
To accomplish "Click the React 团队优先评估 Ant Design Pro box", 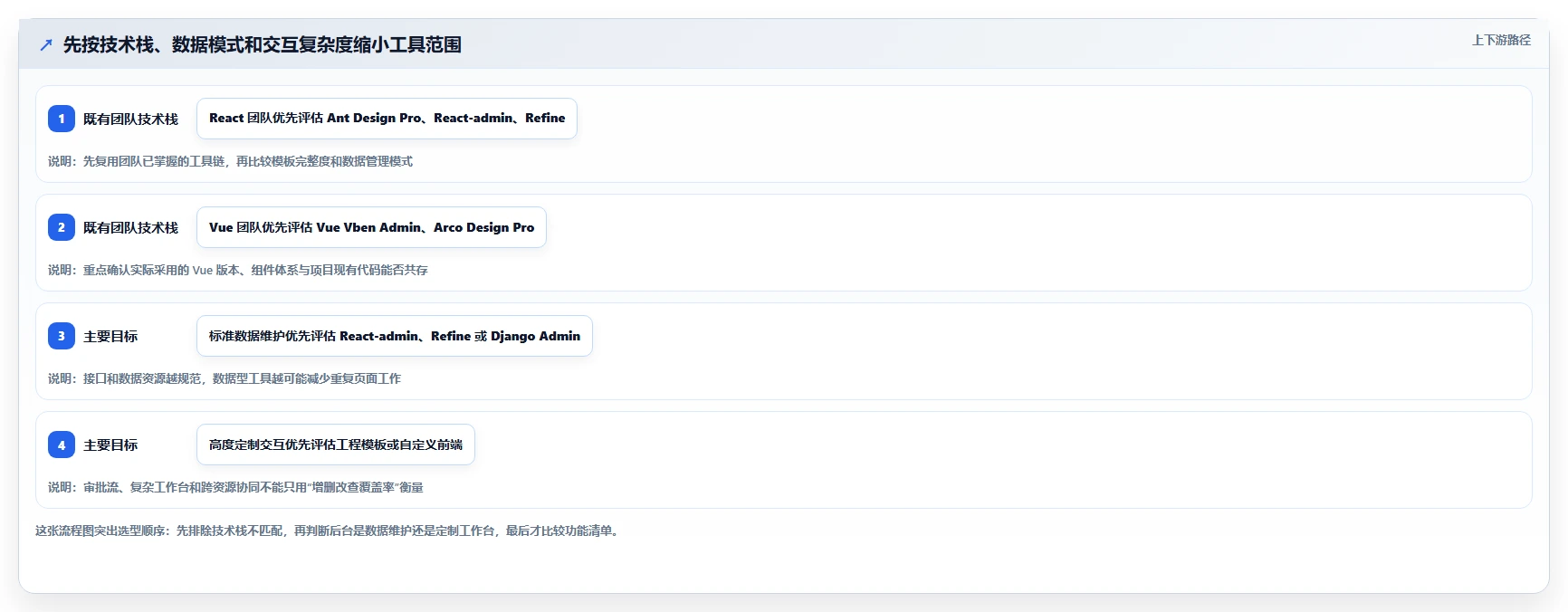I will pos(387,119).
